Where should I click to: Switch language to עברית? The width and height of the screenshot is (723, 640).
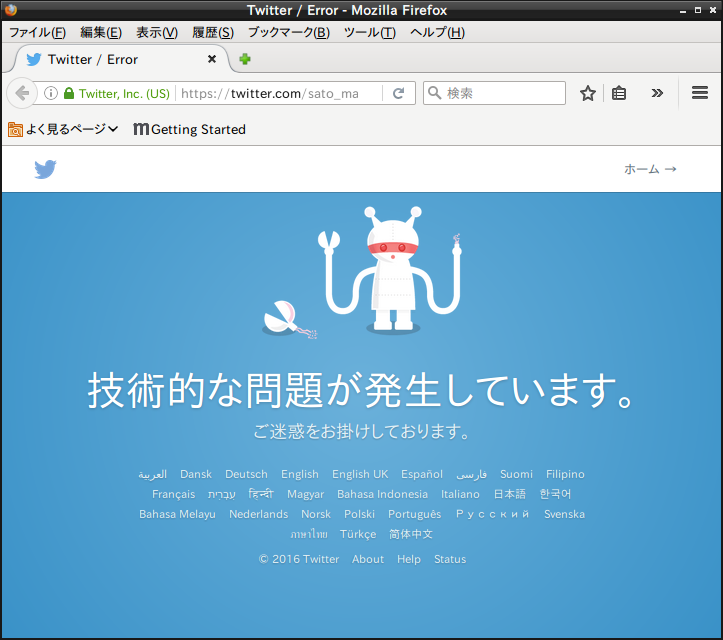[222, 494]
